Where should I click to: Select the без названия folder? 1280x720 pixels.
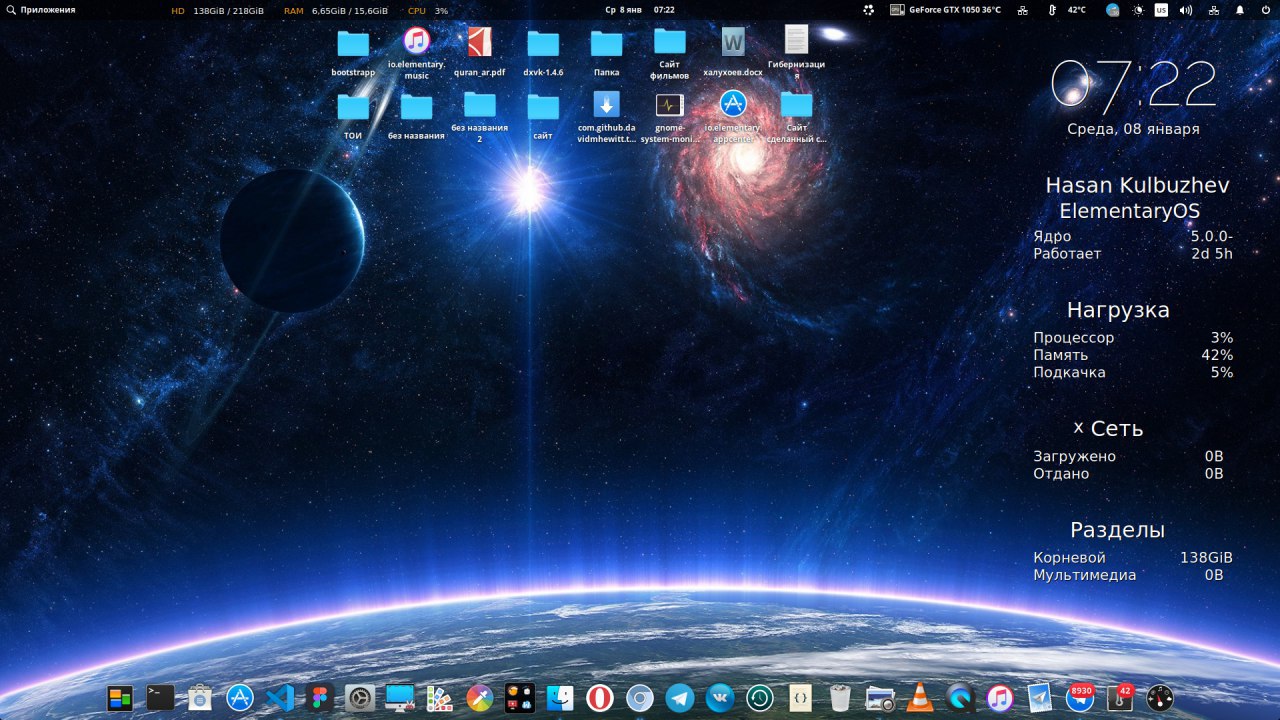click(416, 116)
